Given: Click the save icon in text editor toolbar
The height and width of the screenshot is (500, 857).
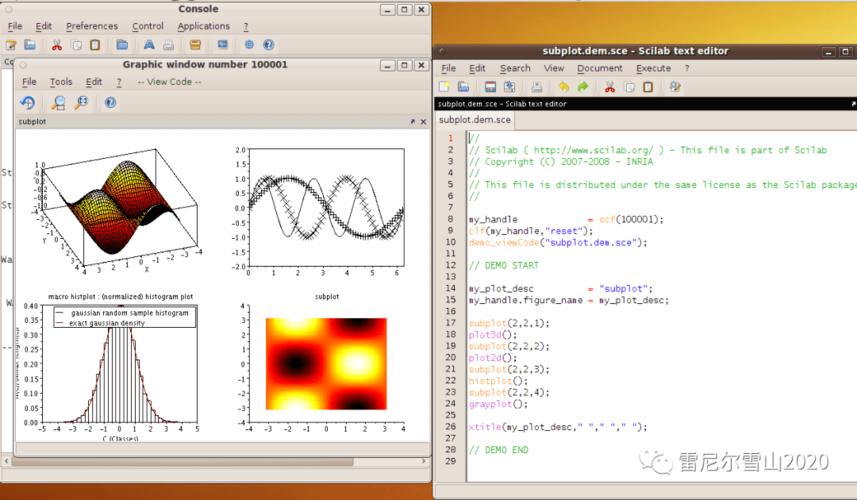Looking at the screenshot, I should [x=490, y=86].
